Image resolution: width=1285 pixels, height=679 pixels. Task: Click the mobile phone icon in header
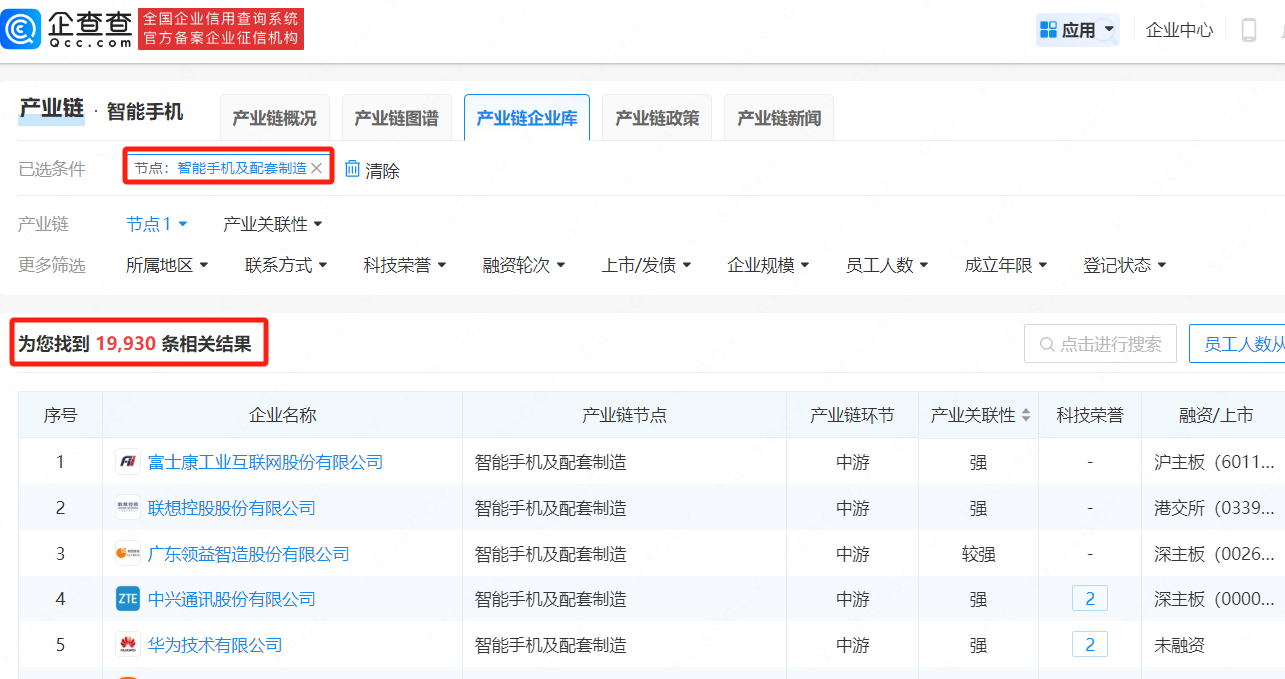[x=1248, y=30]
